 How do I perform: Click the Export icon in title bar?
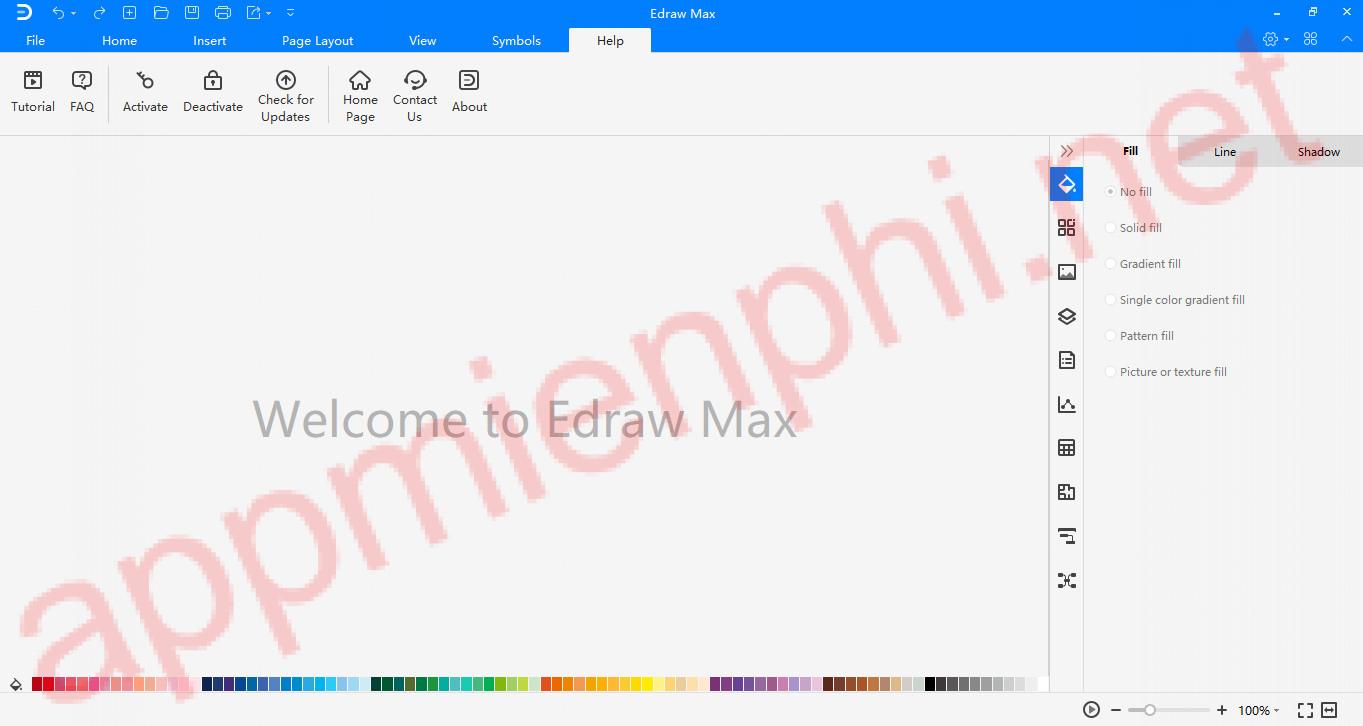pos(254,13)
